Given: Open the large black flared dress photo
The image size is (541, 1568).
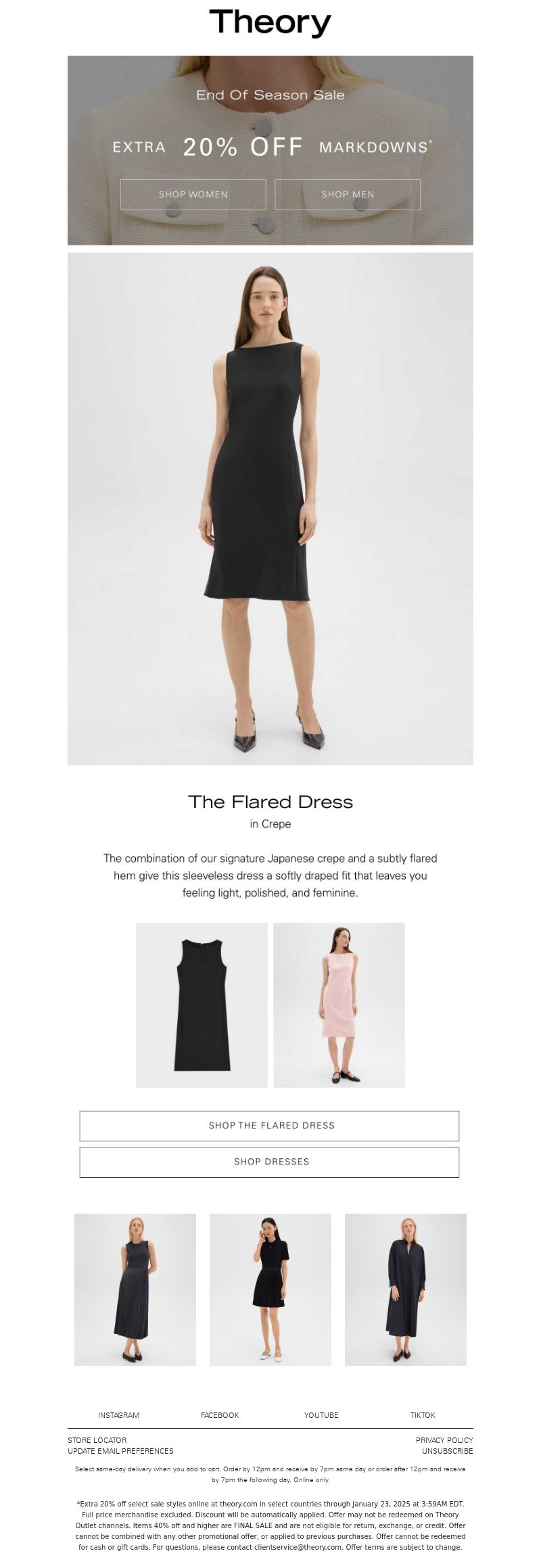Looking at the screenshot, I should click(x=270, y=508).
